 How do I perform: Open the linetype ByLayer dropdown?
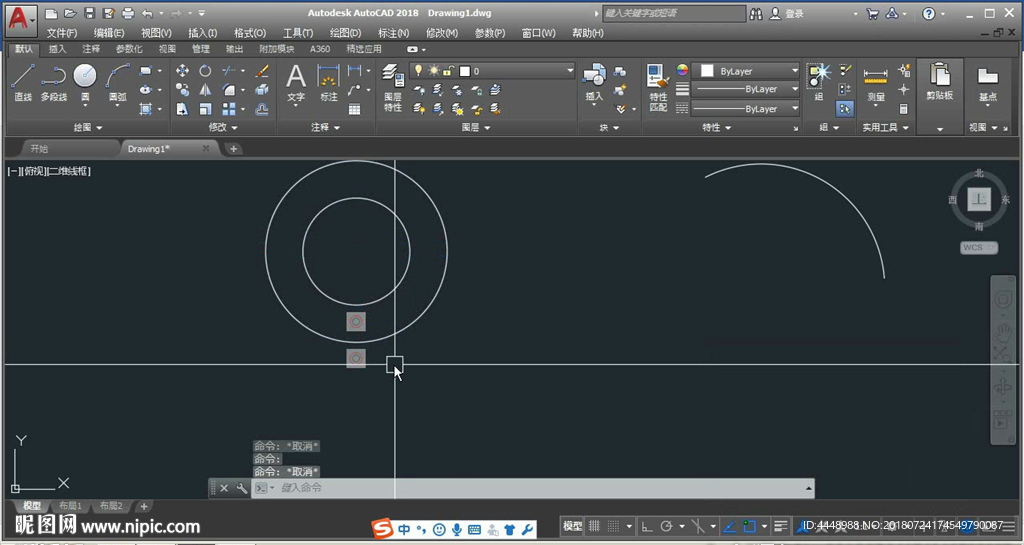[x=745, y=108]
